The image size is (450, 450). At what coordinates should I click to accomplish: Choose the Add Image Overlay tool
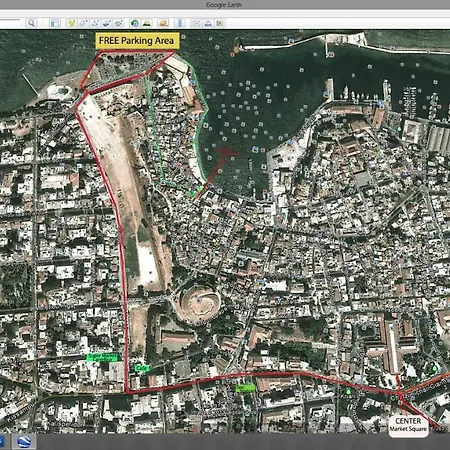click(107, 23)
